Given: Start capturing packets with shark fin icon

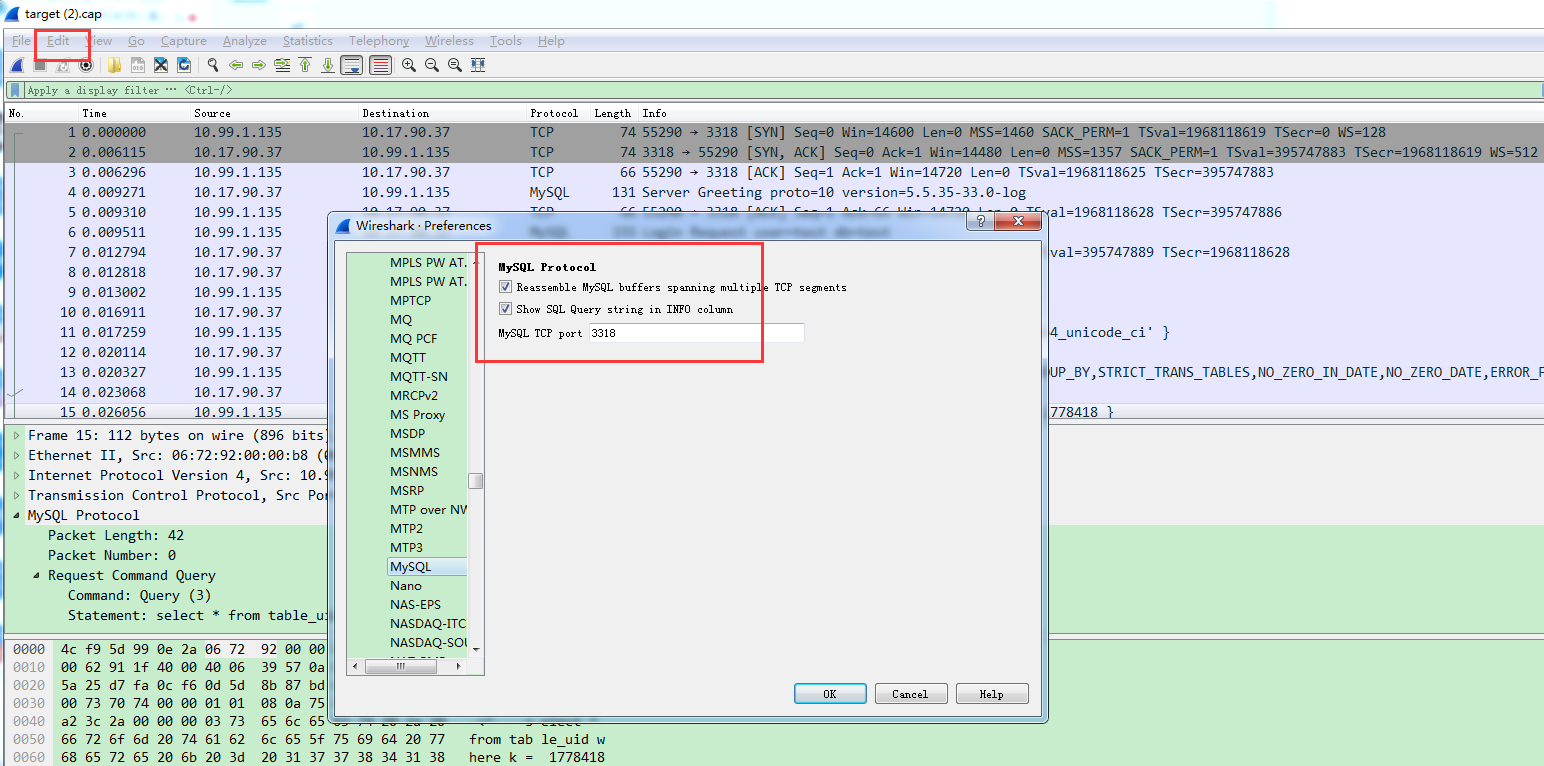Looking at the screenshot, I should [x=17, y=65].
